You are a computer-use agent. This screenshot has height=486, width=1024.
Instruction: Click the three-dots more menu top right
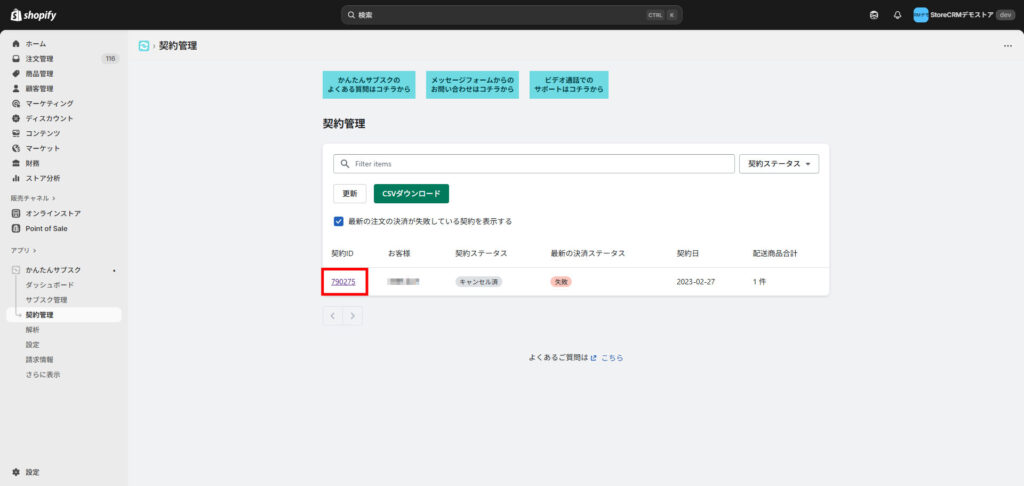[1007, 46]
